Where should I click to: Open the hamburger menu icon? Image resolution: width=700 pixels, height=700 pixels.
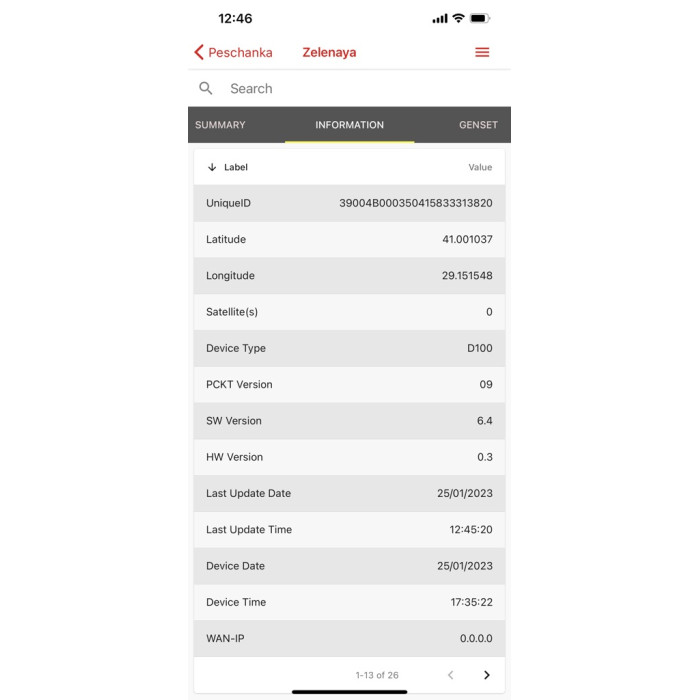[x=482, y=52]
